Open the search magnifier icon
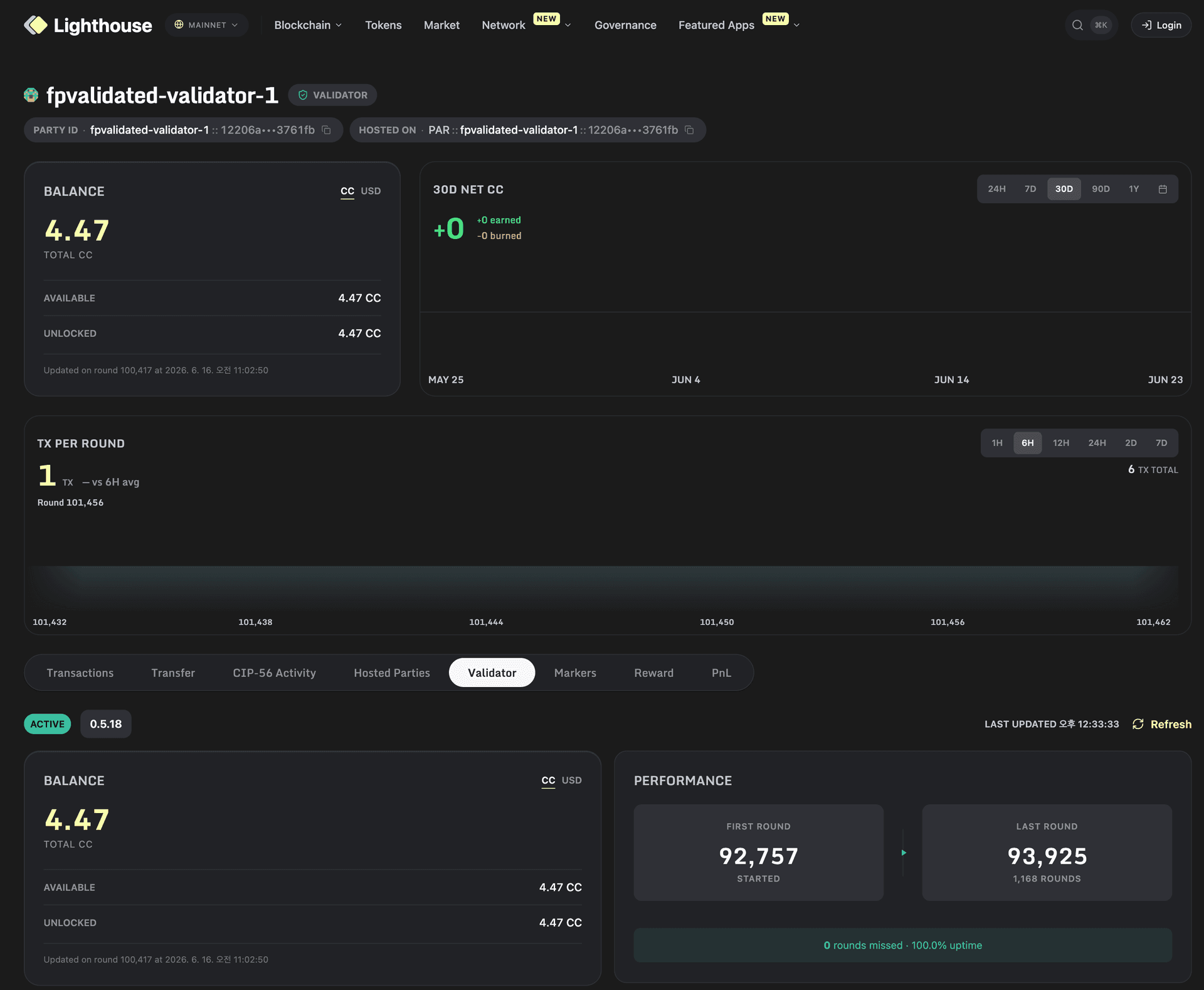Viewport: 1204px width, 990px height. (x=1077, y=25)
